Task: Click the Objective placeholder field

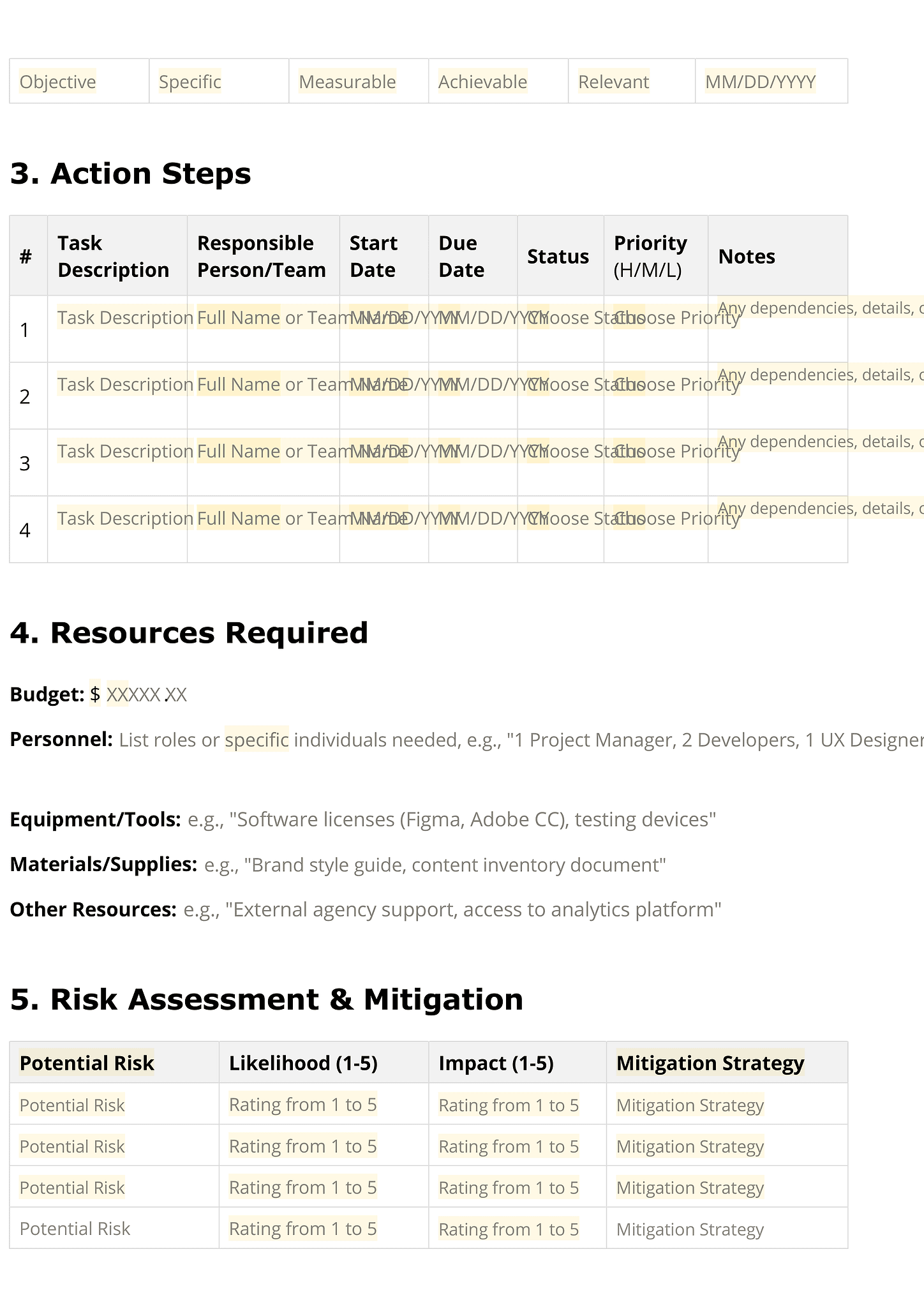Action: tap(57, 82)
